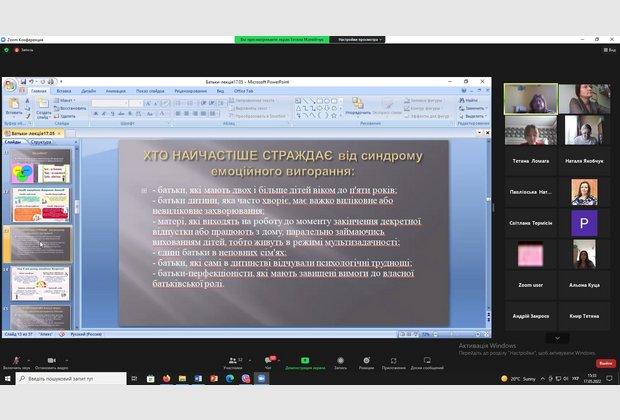Open the Insert (Вставка) ribbon tab
The image size is (620, 420).
coord(64,91)
